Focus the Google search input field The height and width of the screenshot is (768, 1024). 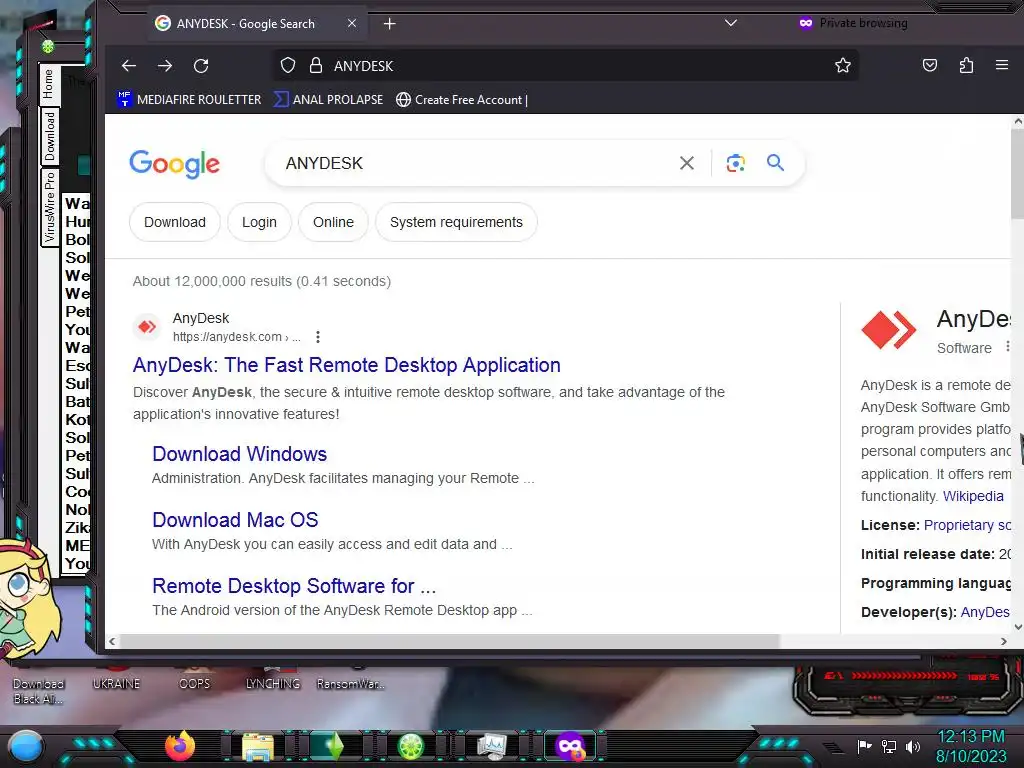477,163
